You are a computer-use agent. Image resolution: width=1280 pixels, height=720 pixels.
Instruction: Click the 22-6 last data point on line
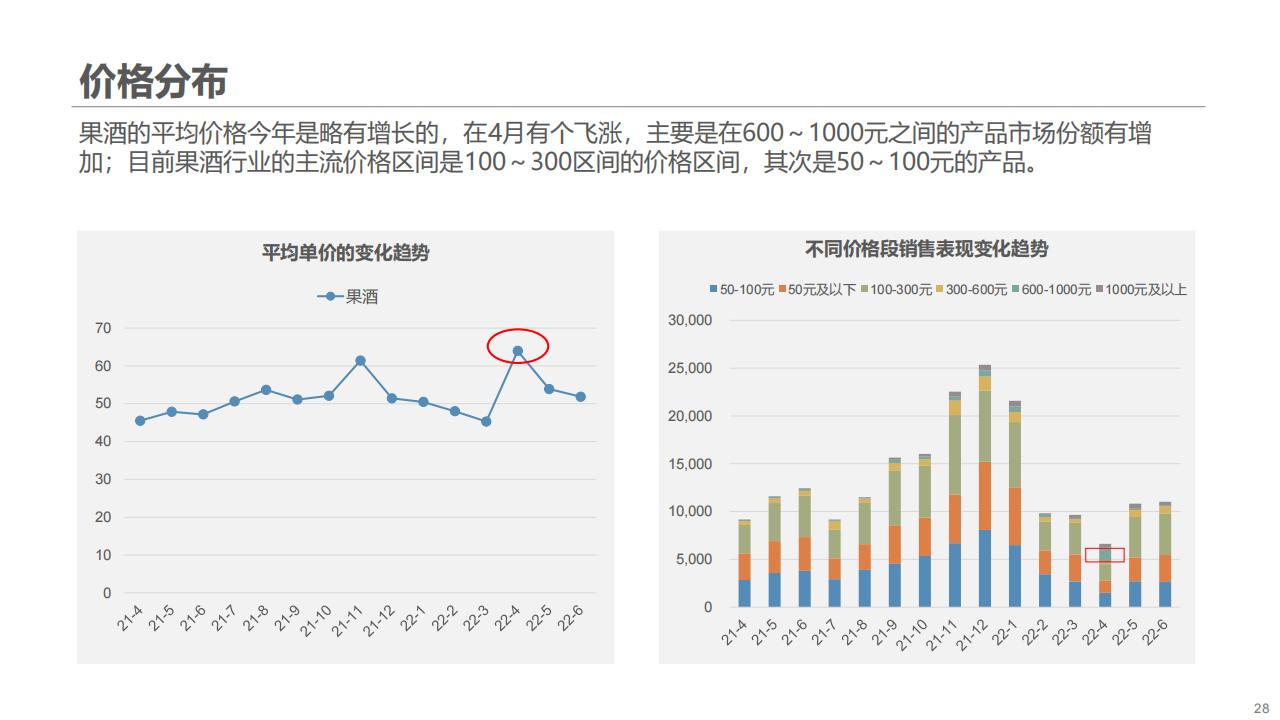click(x=580, y=397)
